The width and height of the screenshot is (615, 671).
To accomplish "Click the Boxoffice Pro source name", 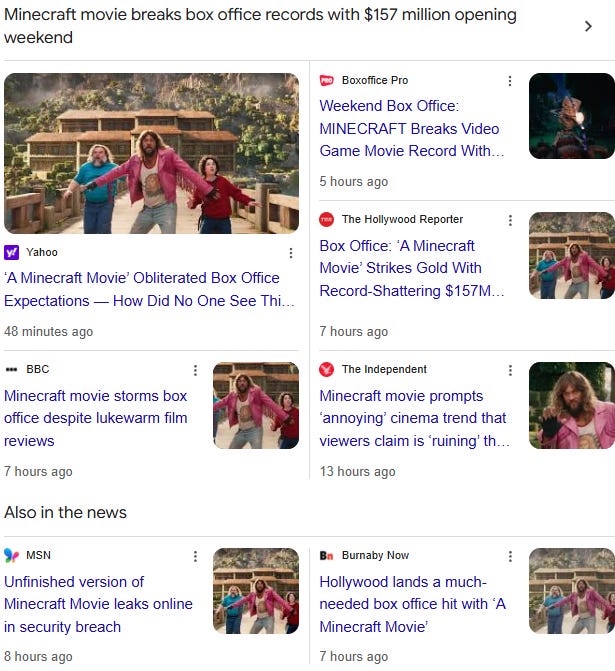I will tap(375, 80).
